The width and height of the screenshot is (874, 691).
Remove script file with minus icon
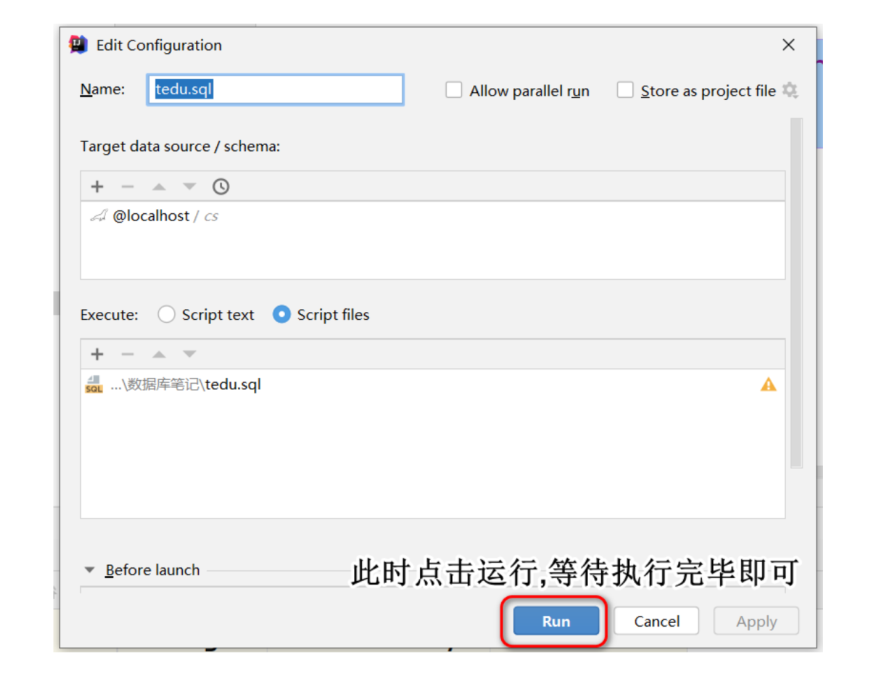click(128, 354)
